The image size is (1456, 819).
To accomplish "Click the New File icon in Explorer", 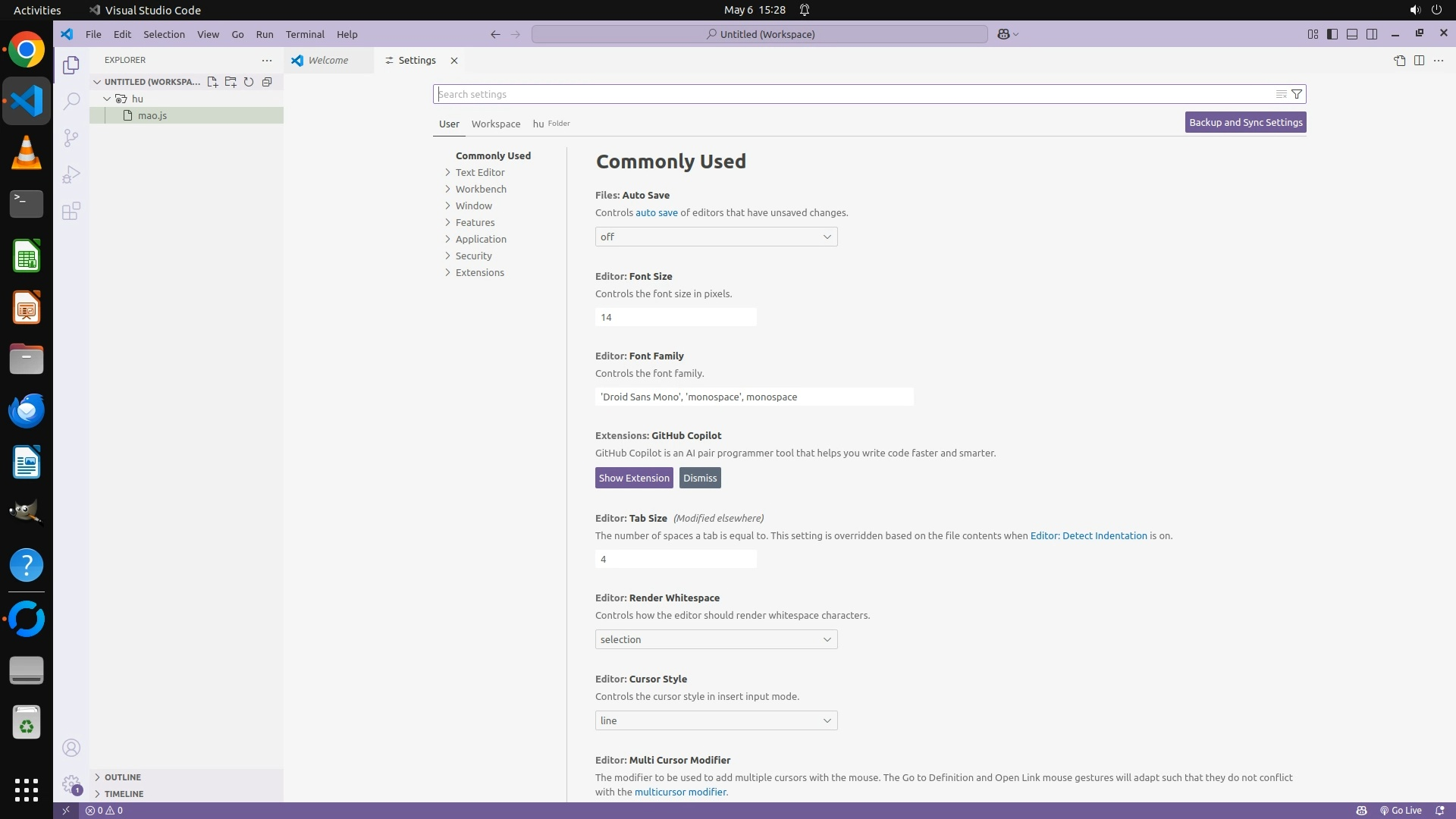I will tap(212, 82).
